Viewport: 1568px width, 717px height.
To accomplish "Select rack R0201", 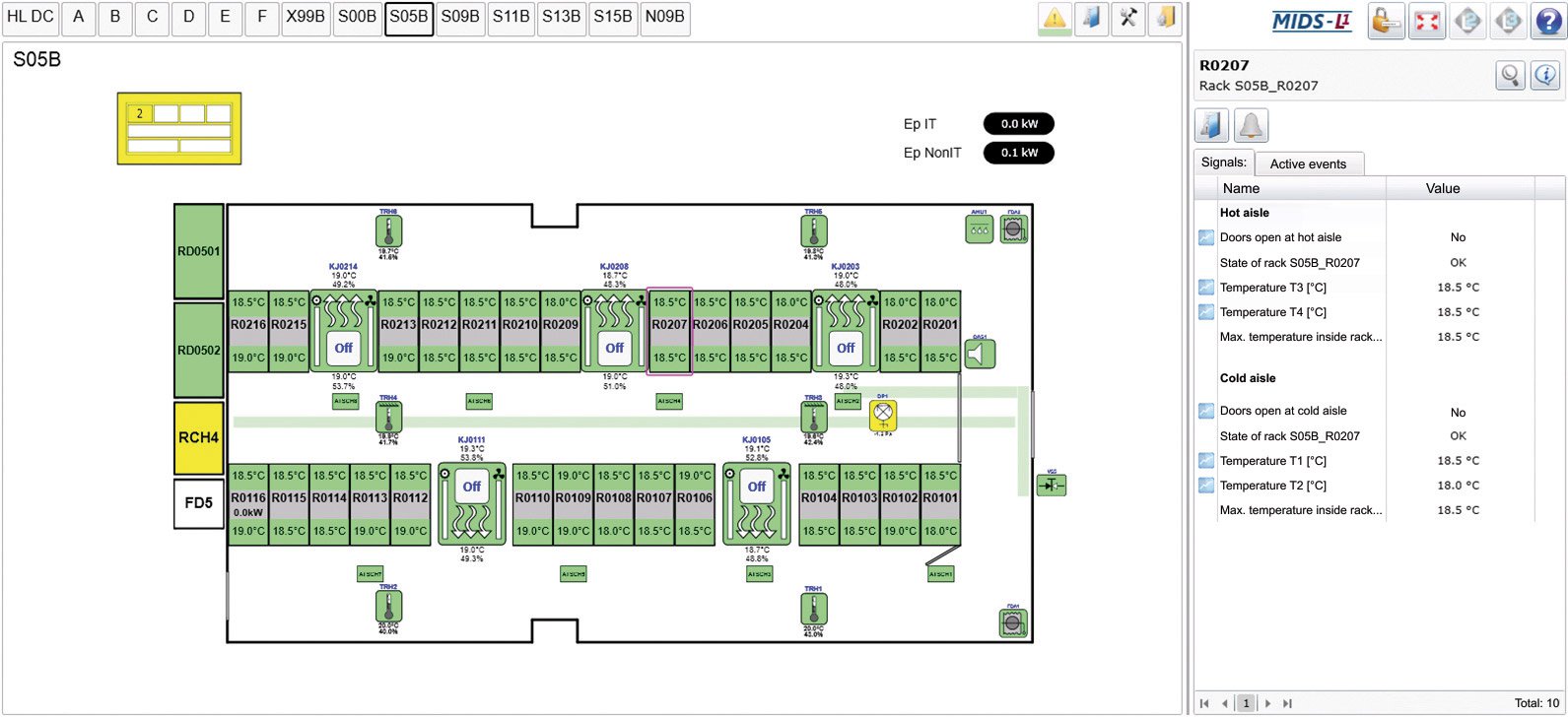I will (x=940, y=330).
